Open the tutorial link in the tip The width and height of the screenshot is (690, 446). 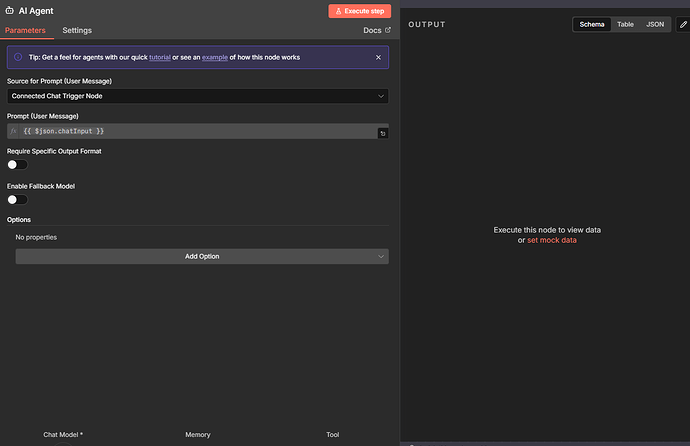tap(160, 57)
